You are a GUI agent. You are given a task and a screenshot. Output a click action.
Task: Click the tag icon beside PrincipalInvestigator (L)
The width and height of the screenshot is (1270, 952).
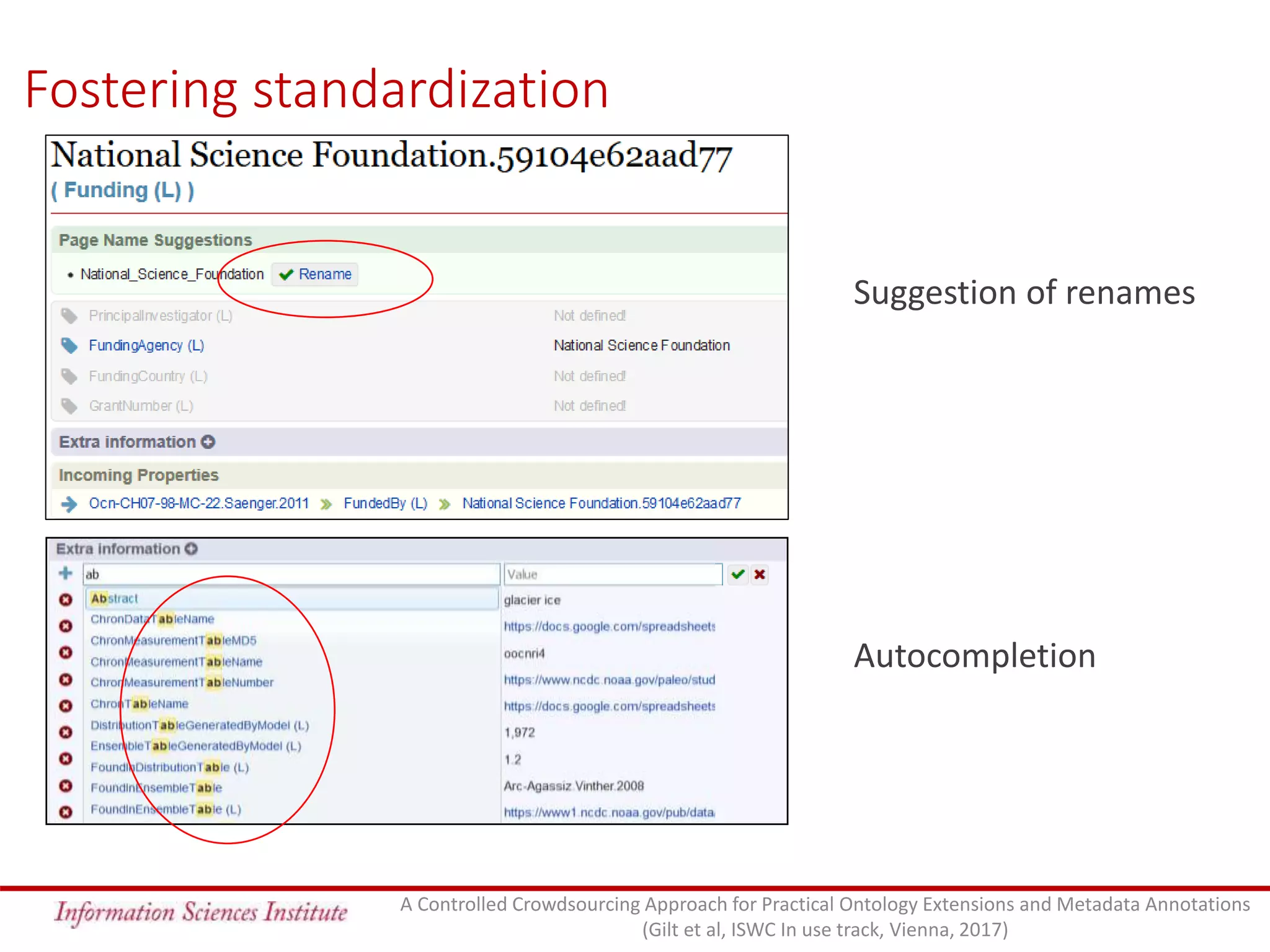69,316
